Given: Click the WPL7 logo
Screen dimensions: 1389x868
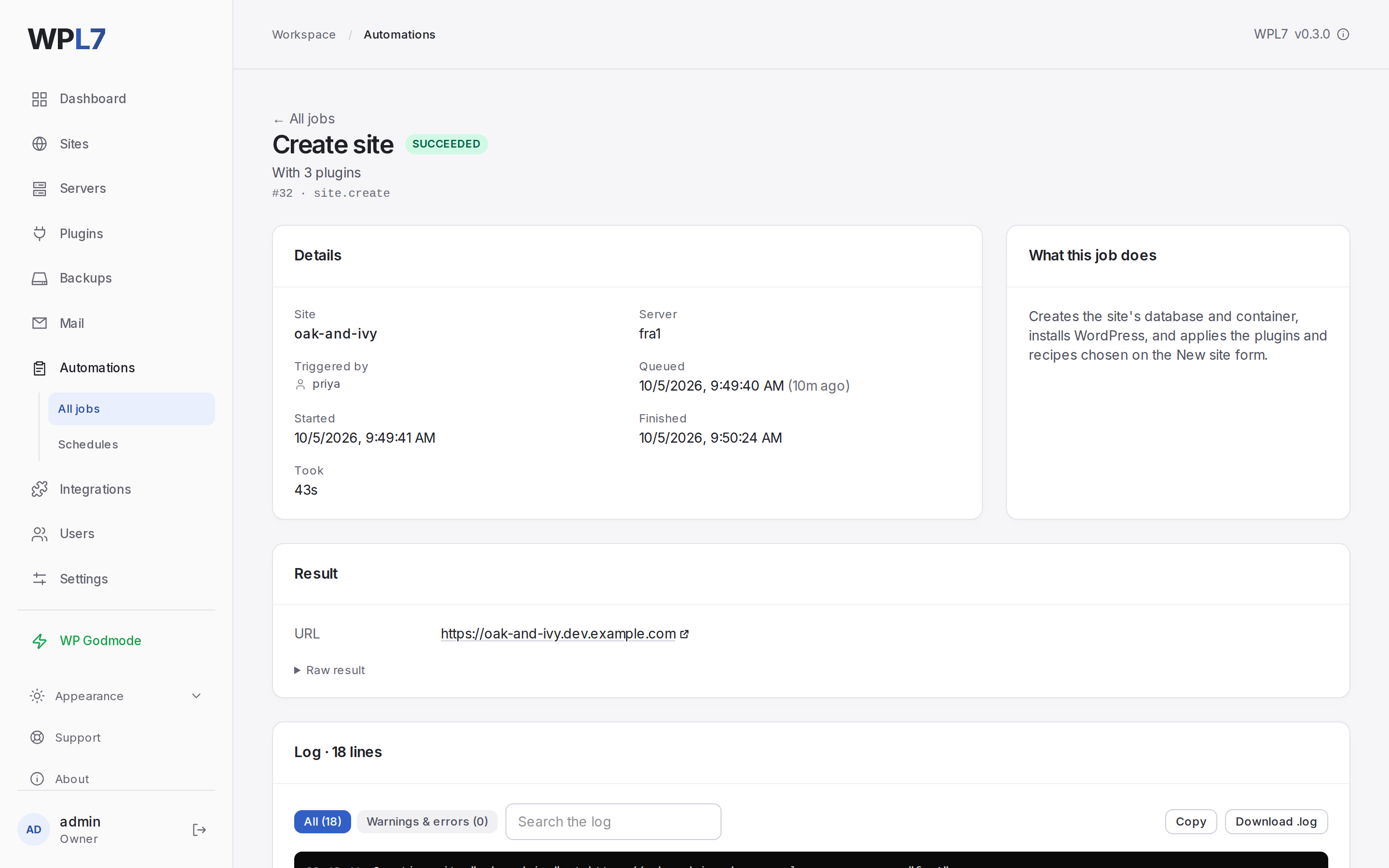Looking at the screenshot, I should tap(67, 39).
